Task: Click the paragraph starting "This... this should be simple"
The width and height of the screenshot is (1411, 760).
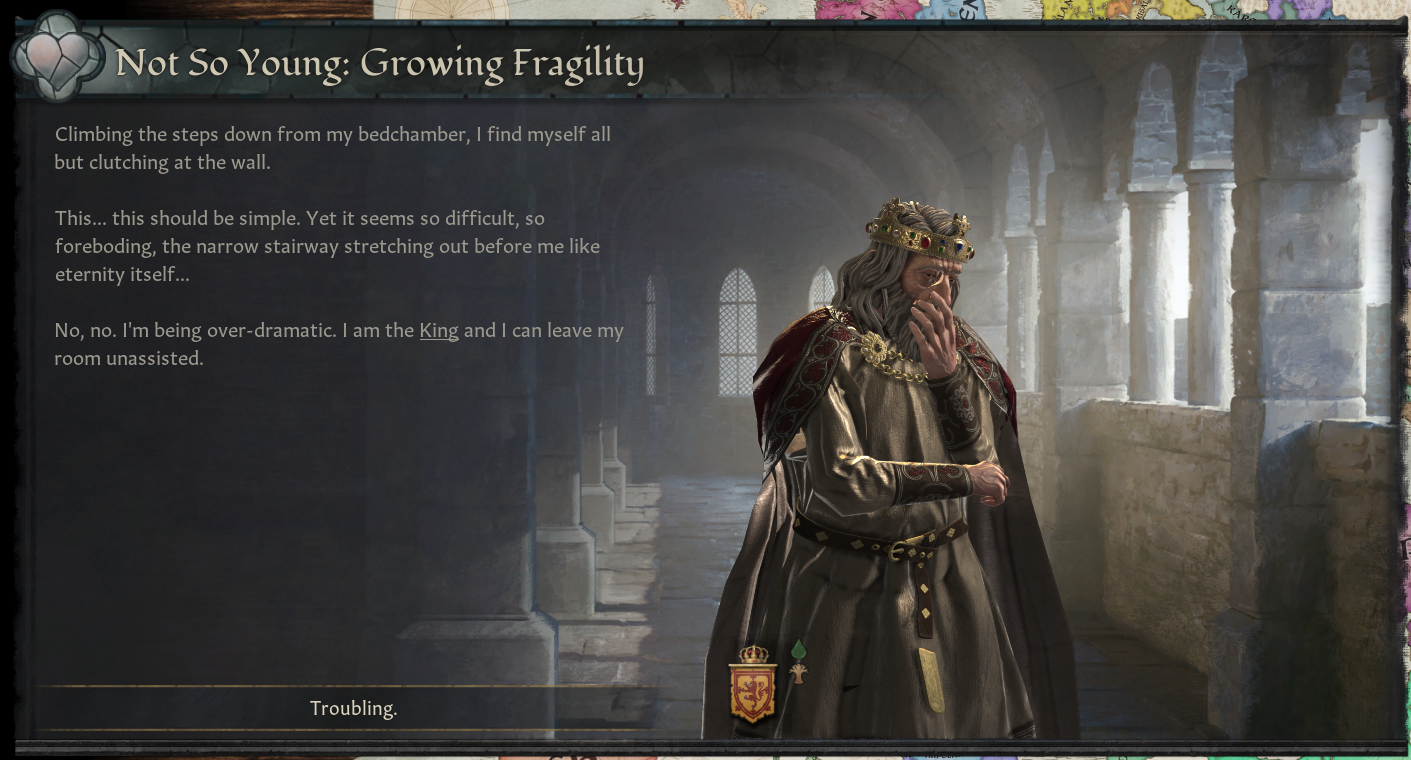Action: coord(327,246)
